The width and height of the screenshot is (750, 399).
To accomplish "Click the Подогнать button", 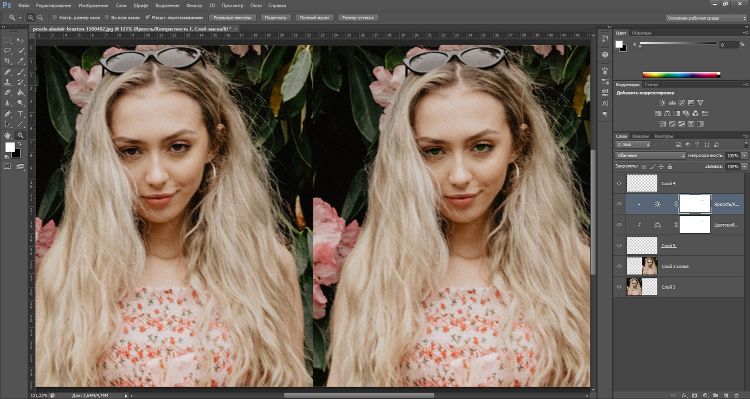I will (x=276, y=18).
